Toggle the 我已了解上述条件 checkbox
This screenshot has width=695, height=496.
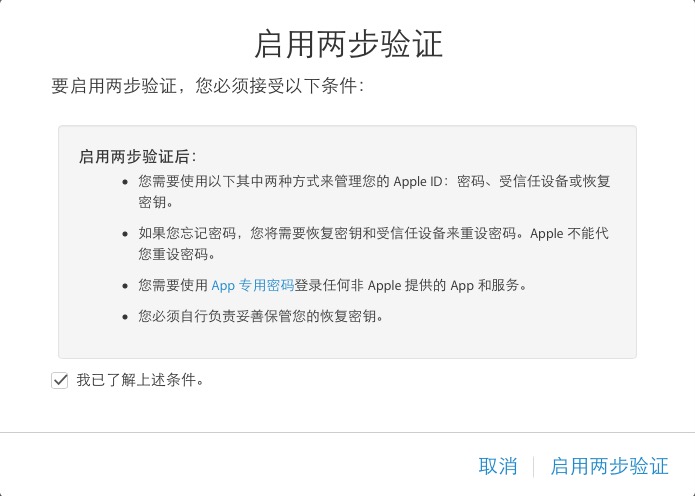coord(59,380)
